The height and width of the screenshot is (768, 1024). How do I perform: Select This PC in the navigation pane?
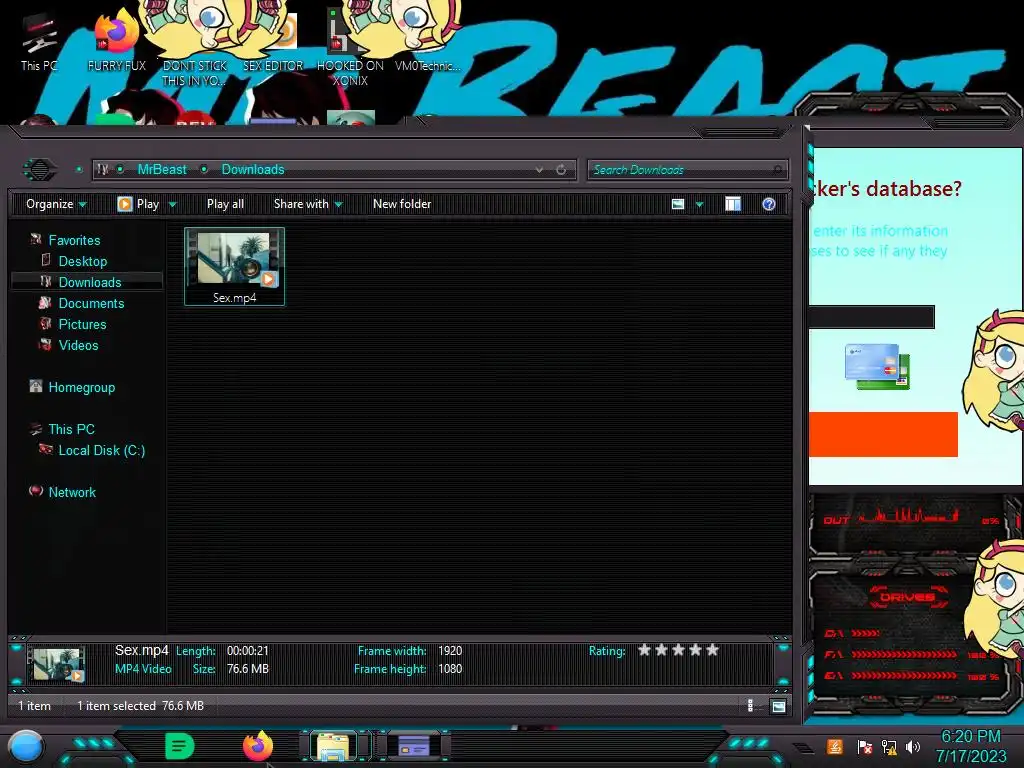click(x=72, y=429)
